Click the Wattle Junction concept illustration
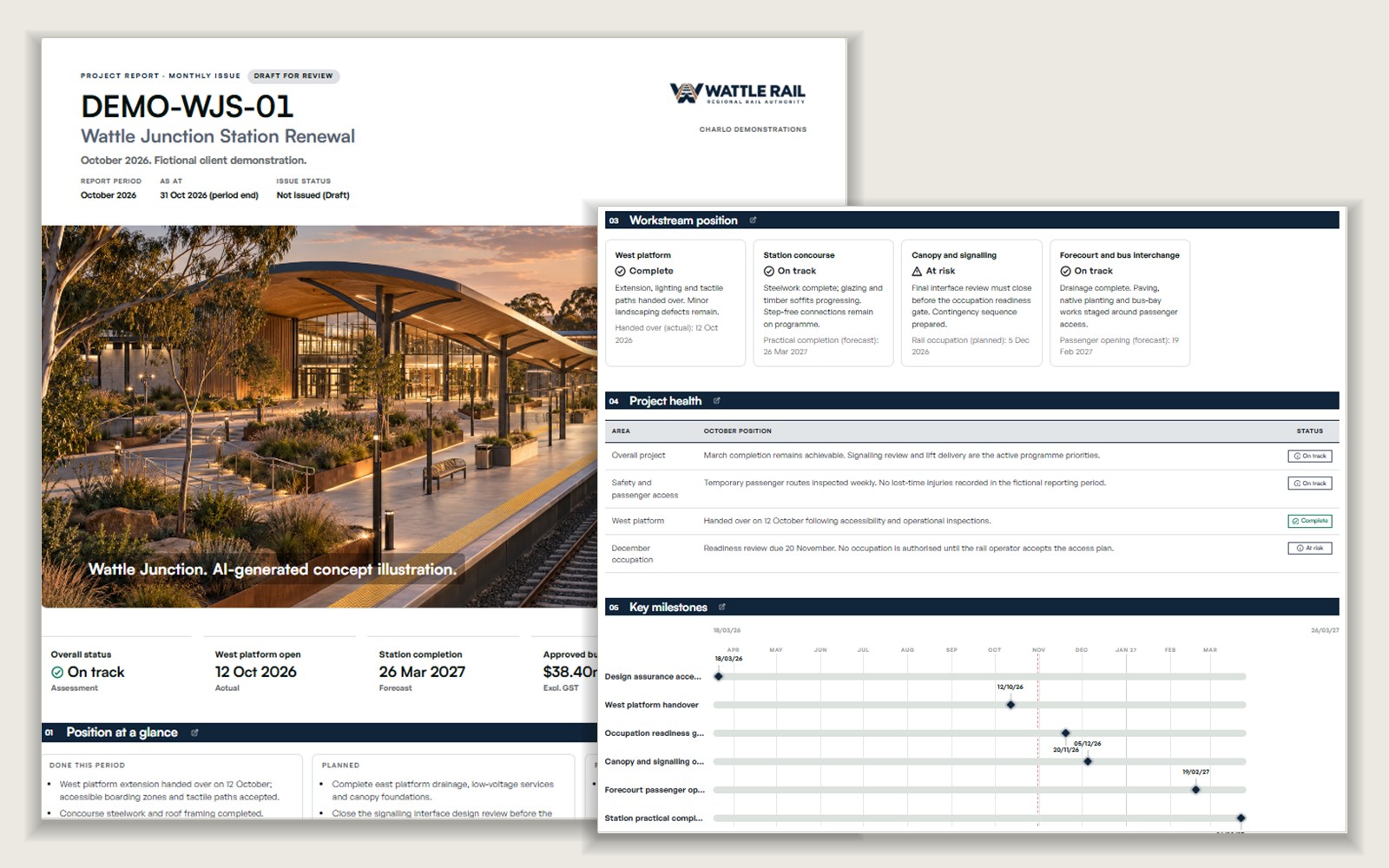This screenshot has width=1389, height=868. tap(321, 417)
